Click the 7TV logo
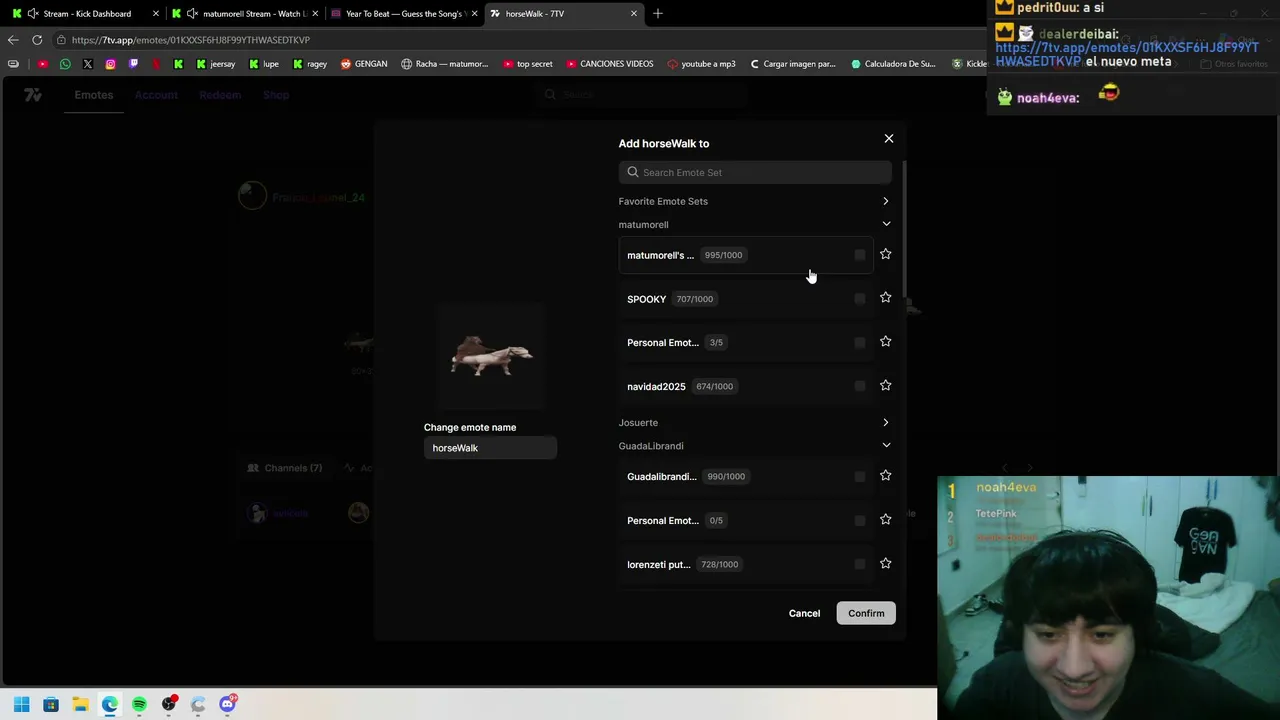Image resolution: width=1280 pixels, height=720 pixels. coord(33,95)
